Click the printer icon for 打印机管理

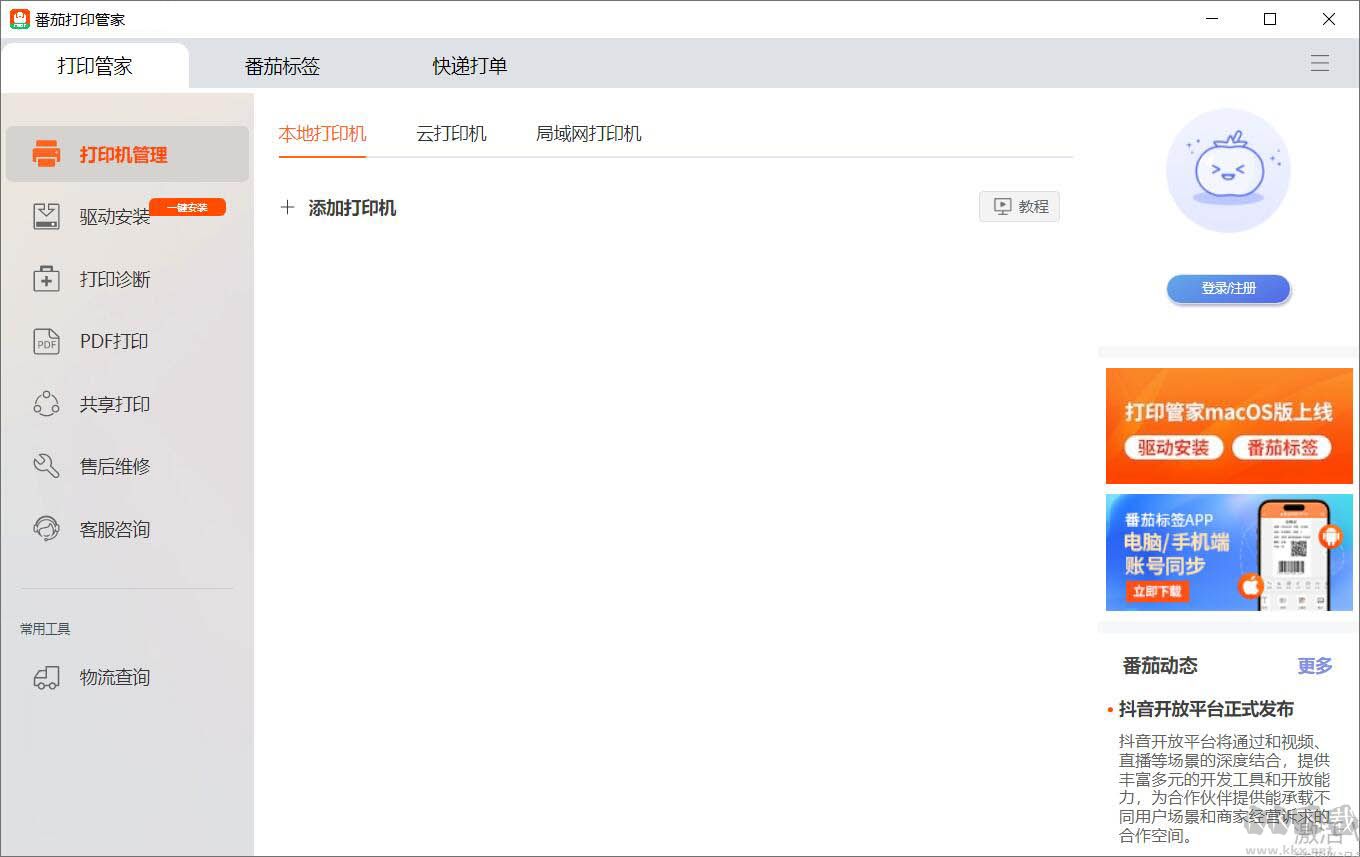tap(47, 154)
